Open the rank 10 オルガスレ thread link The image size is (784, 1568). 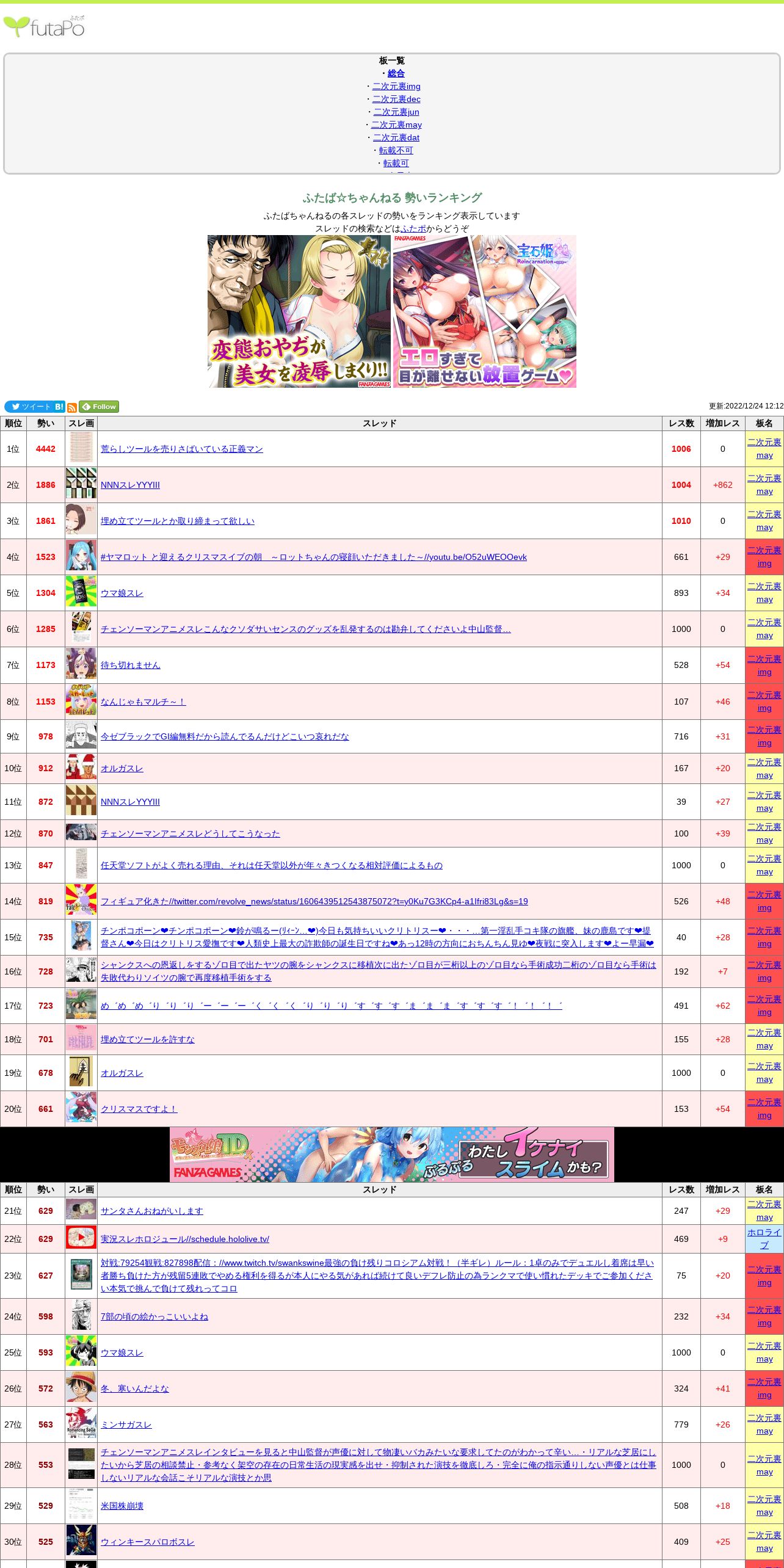click(122, 768)
